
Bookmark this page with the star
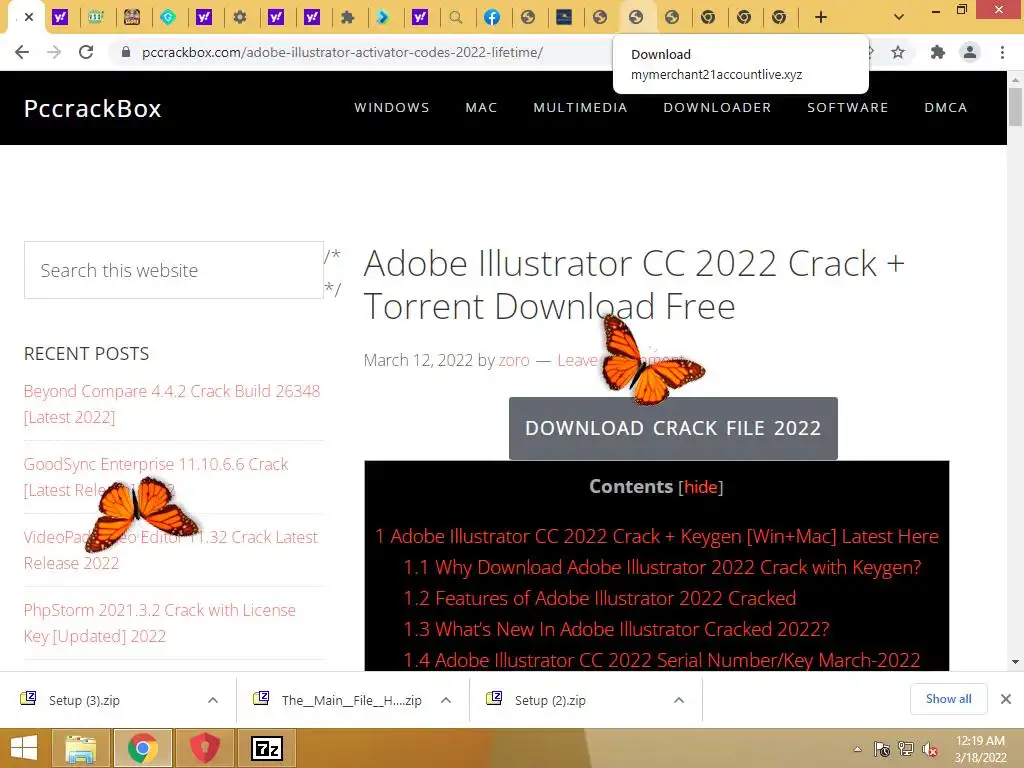tap(898, 52)
